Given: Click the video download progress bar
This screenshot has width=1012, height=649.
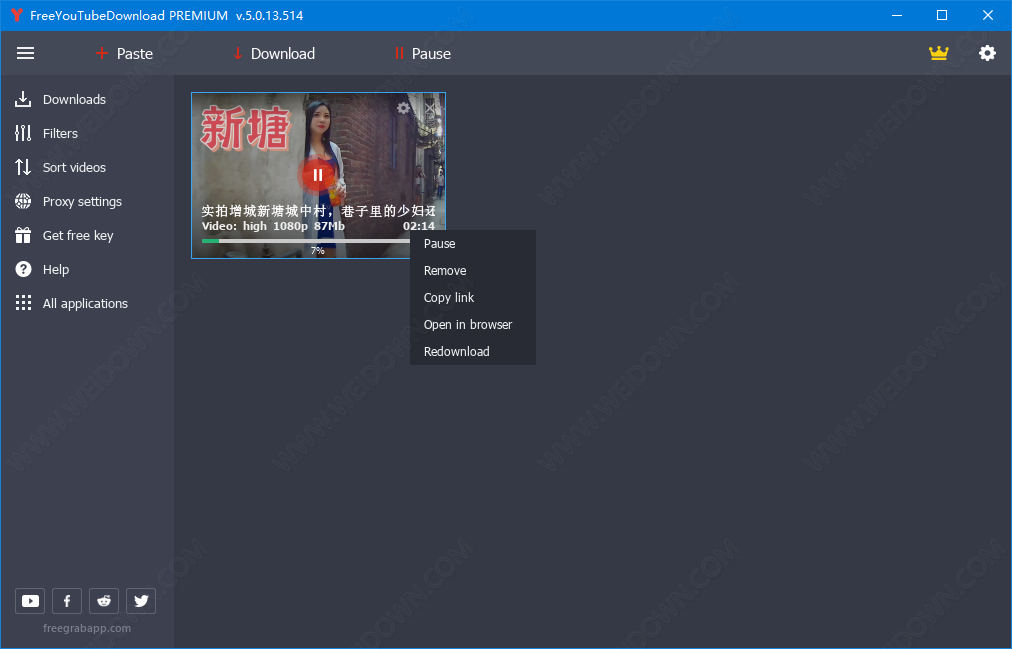Looking at the screenshot, I should click(306, 241).
